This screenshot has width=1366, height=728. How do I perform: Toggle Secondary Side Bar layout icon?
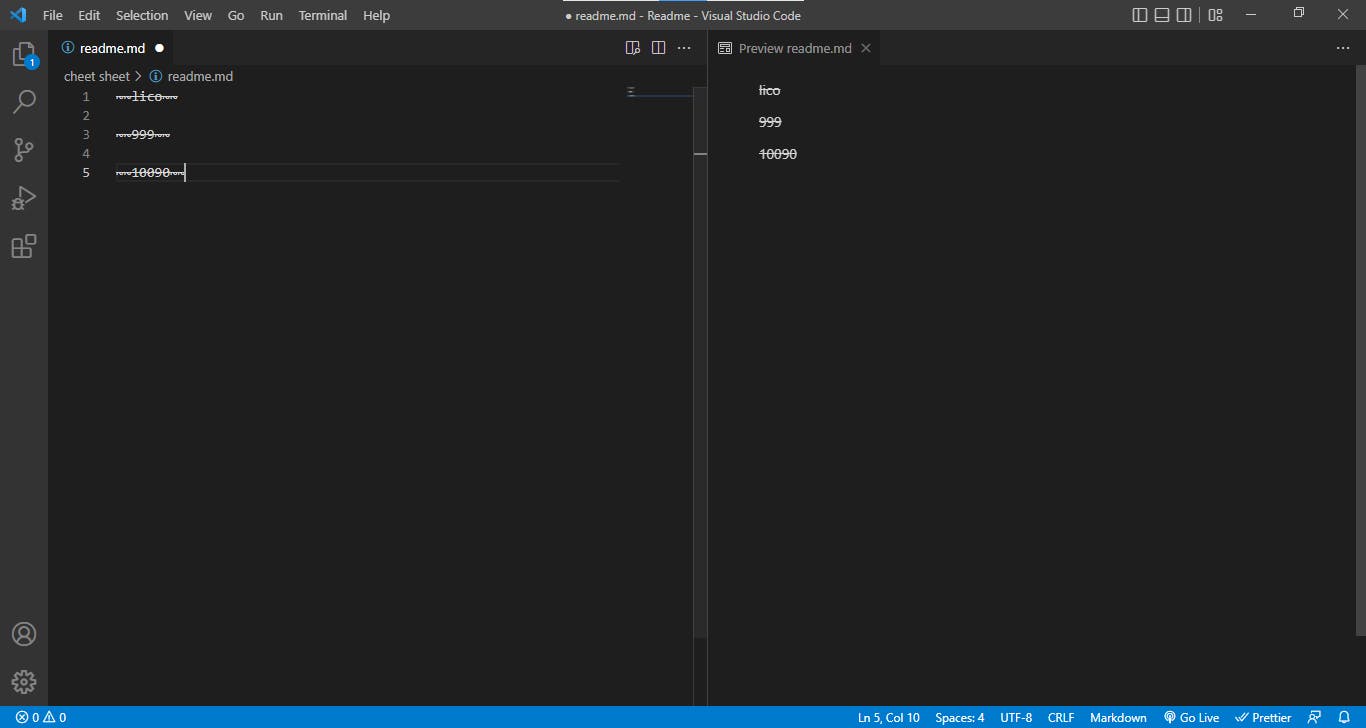[x=1184, y=15]
